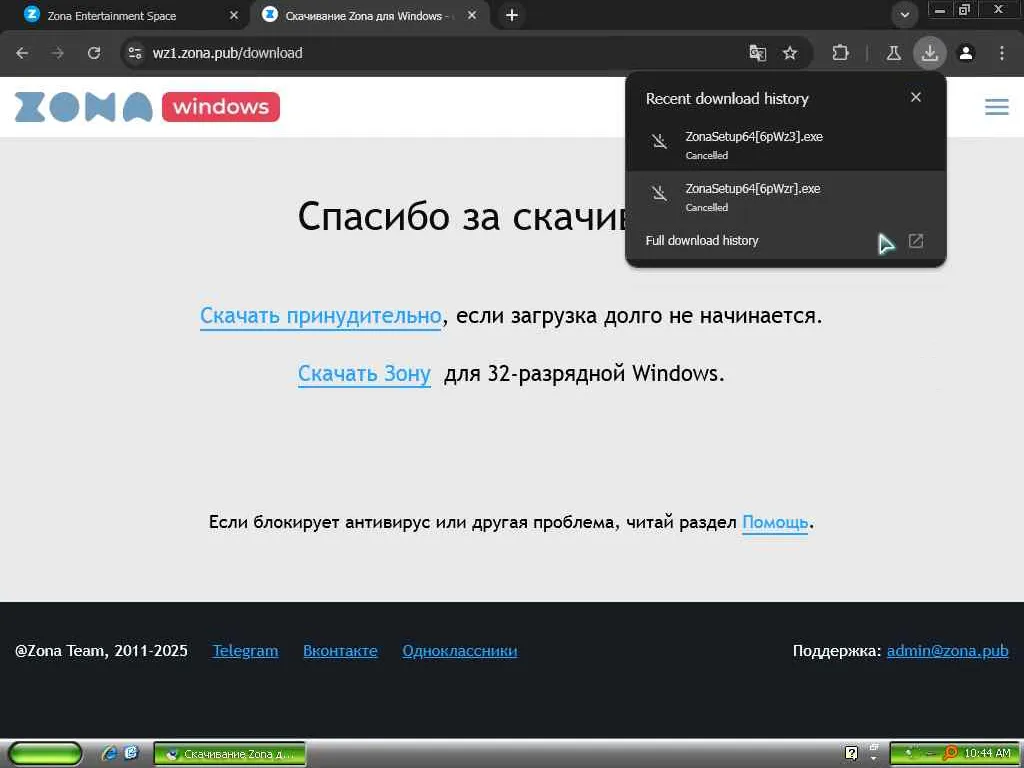Bookmark this page with the star icon
Viewport: 1024px width, 768px height.
pos(790,53)
